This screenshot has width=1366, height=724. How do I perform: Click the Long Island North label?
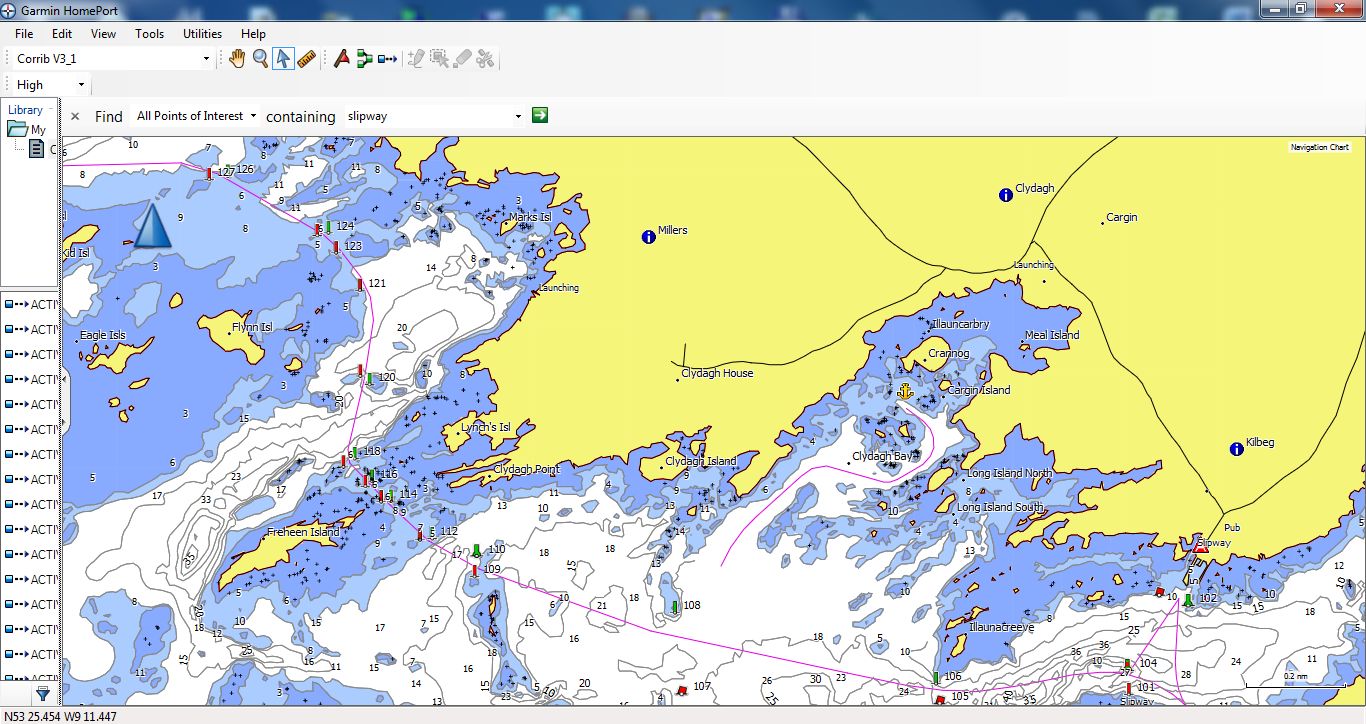(x=1009, y=473)
